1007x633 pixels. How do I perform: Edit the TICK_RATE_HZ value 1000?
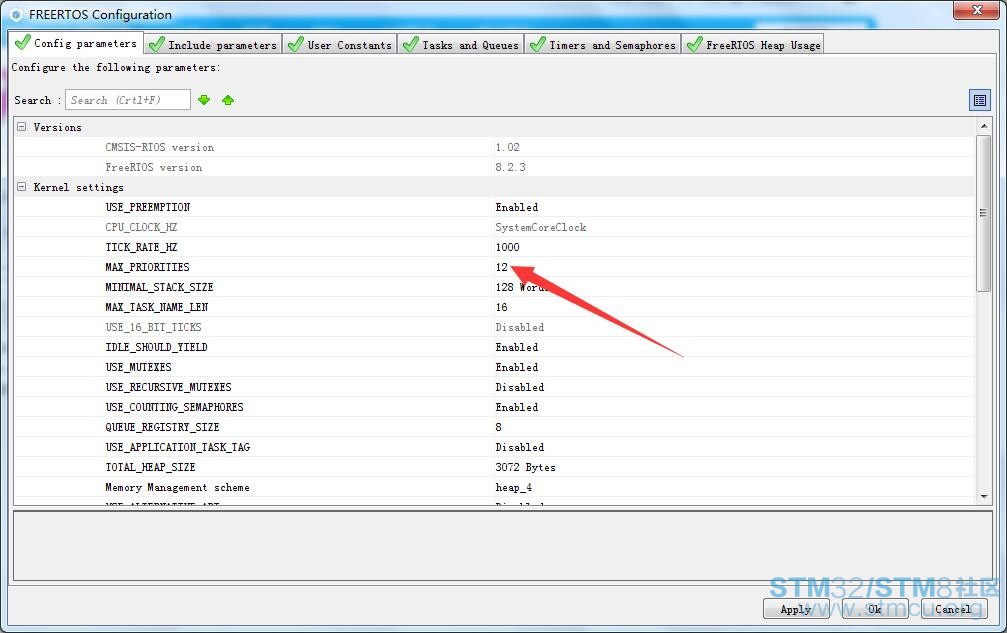(x=507, y=247)
